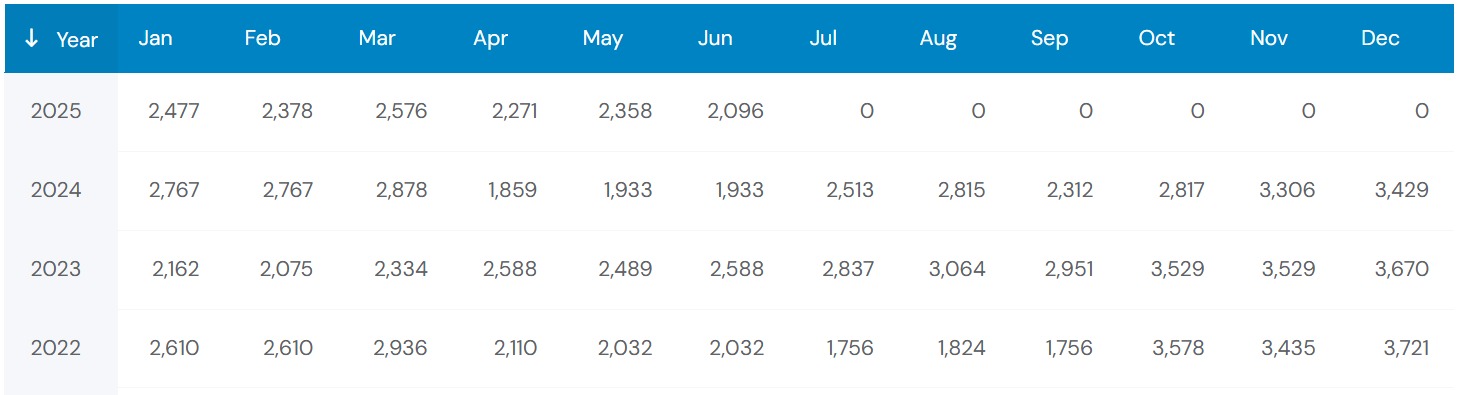Select the 2025 year row label

[56, 111]
